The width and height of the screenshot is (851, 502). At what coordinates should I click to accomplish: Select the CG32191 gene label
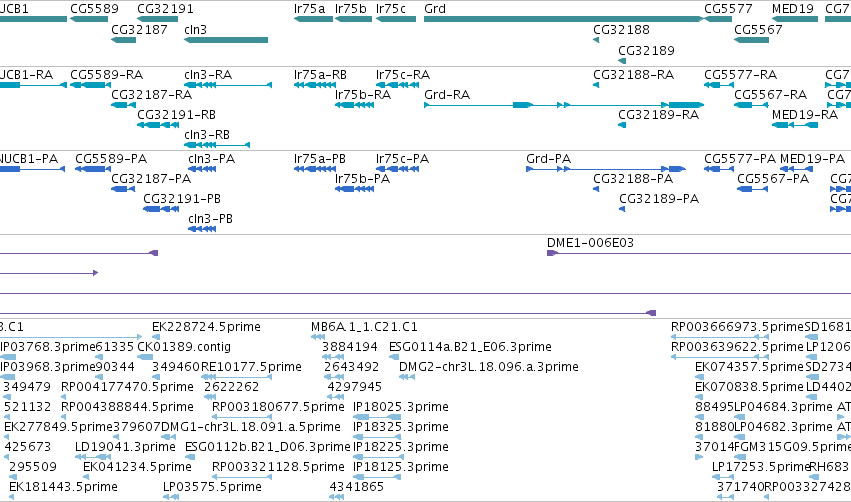165,9
